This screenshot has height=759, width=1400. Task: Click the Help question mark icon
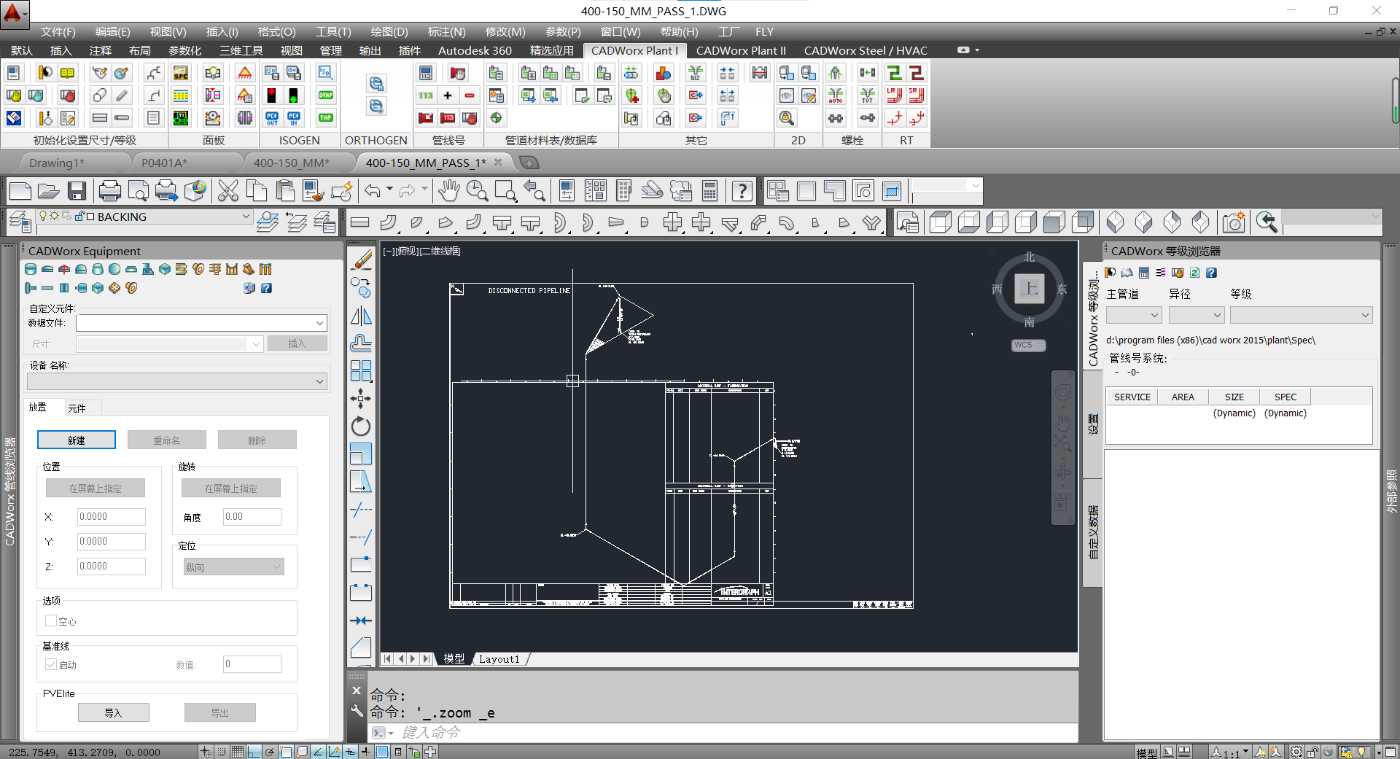click(742, 191)
